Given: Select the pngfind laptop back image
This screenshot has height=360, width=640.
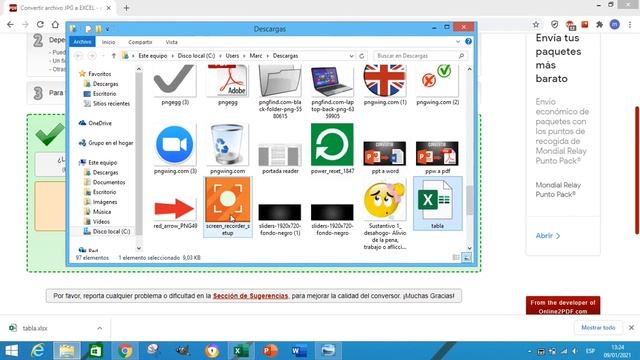Looking at the screenshot, I should pos(332,92).
